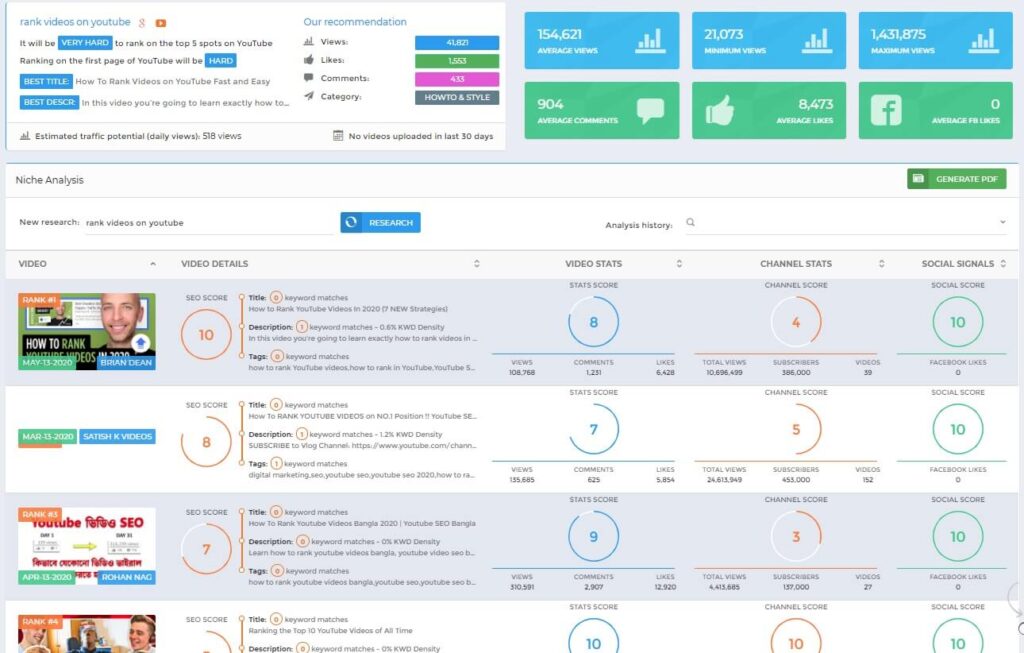Open the Rank #3 Rohan Nag video thumbnail
The image size is (1024, 653).
pos(87,546)
